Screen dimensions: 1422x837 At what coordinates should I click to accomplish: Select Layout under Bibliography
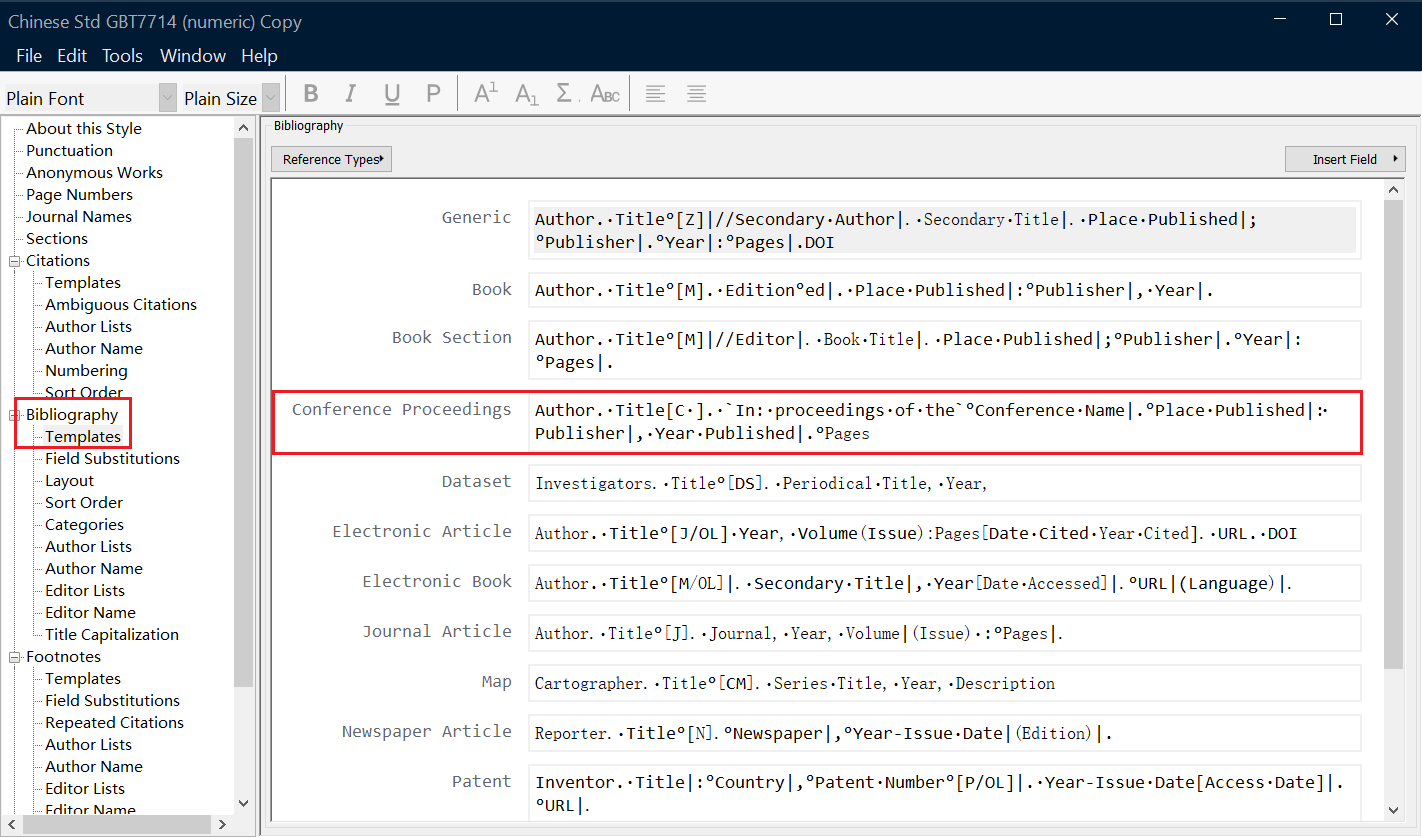click(x=69, y=481)
